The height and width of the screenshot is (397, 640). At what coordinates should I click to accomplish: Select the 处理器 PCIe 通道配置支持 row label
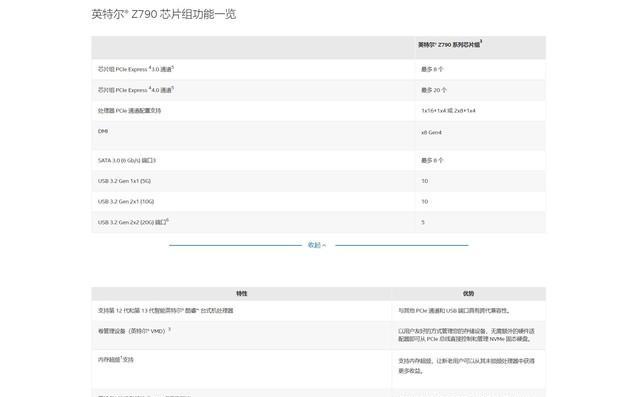(x=129, y=111)
